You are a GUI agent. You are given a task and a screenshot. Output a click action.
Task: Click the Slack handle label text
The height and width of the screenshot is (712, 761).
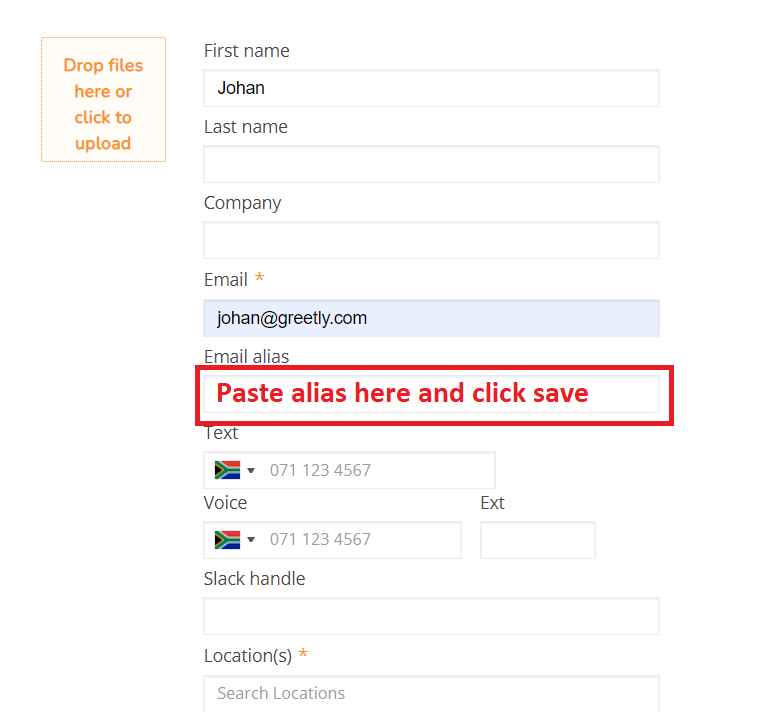(254, 579)
